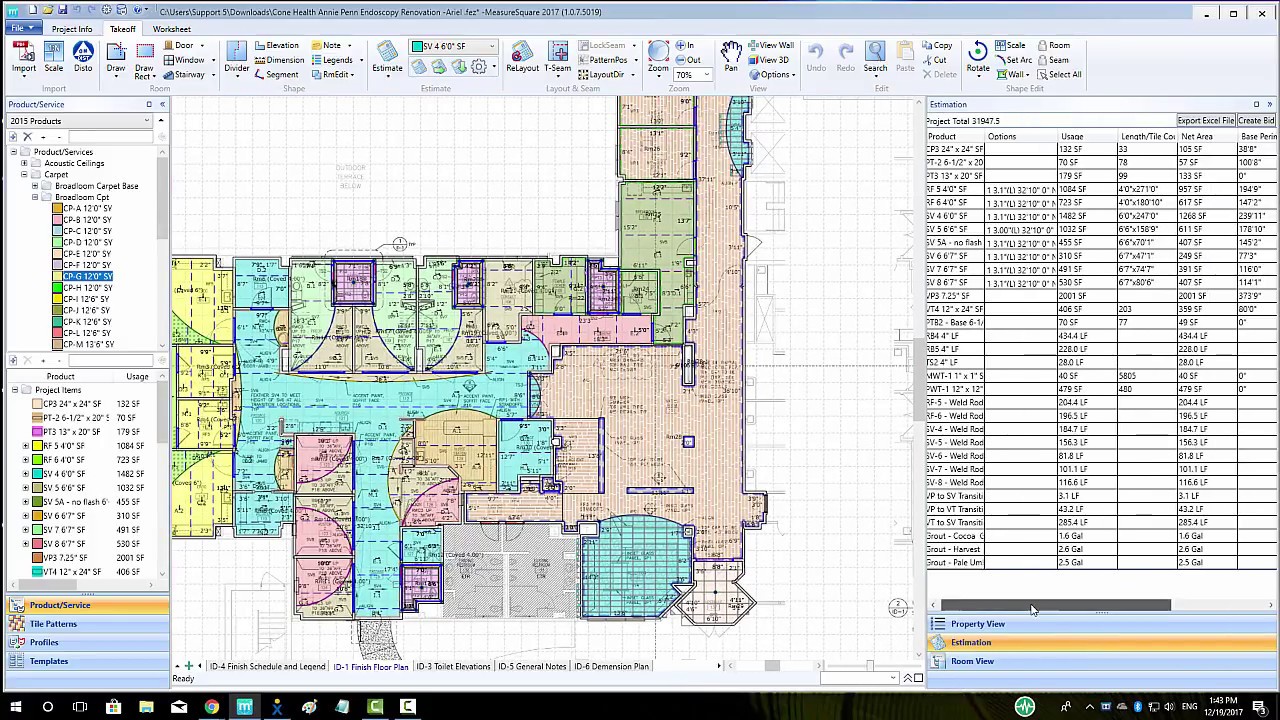Expand the Acoustic Ceilings node
Screen dimensions: 1280x720
click(24, 163)
